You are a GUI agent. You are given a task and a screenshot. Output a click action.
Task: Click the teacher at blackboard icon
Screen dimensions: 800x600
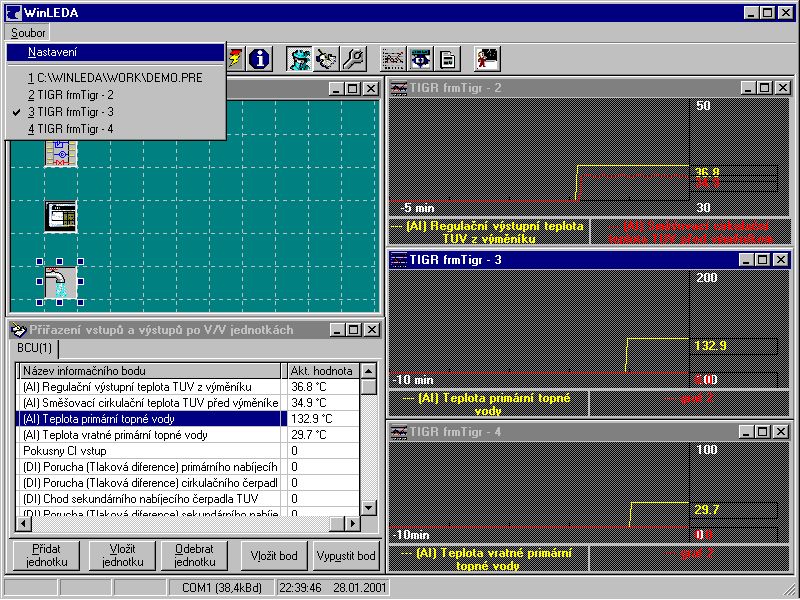pyautogui.click(x=487, y=58)
